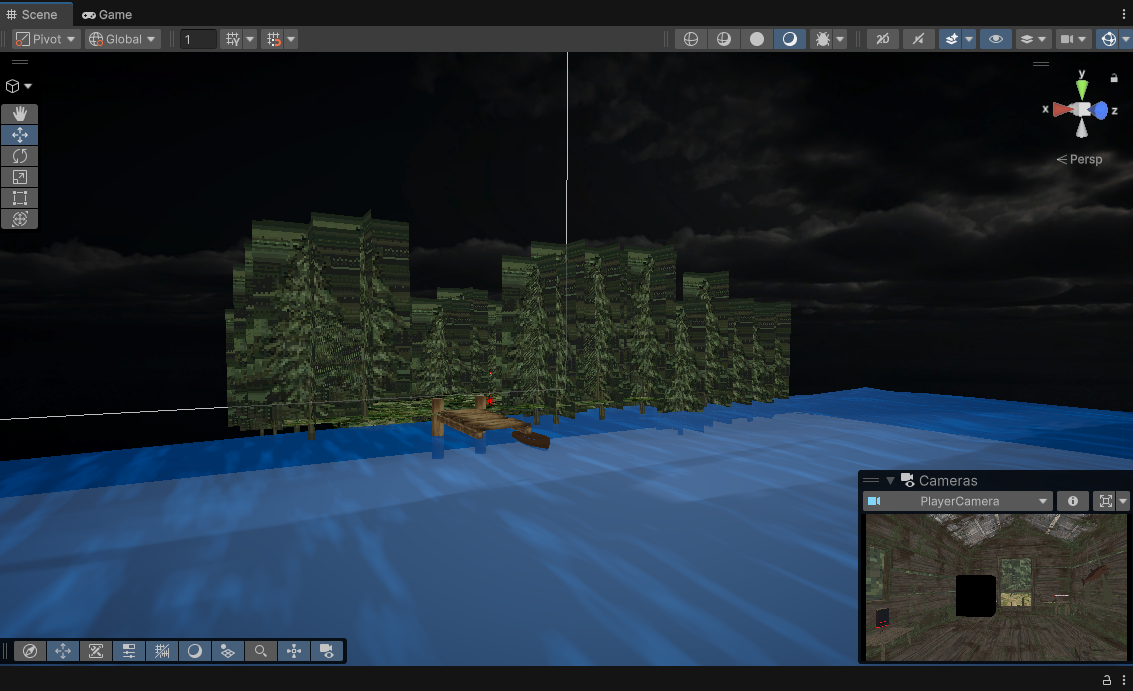The image size is (1133, 691).
Task: Toggle the Tools overlay button
Action: [63, 651]
